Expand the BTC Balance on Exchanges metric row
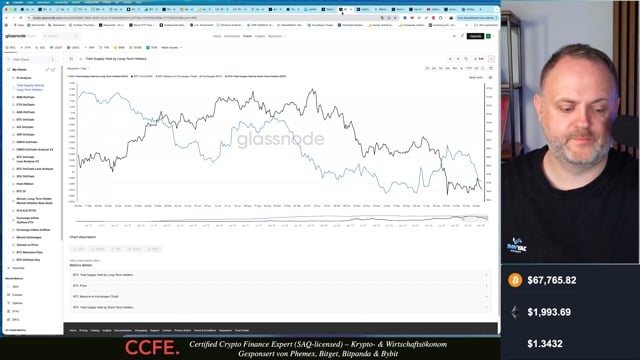The width and height of the screenshot is (640, 360). 280,296
